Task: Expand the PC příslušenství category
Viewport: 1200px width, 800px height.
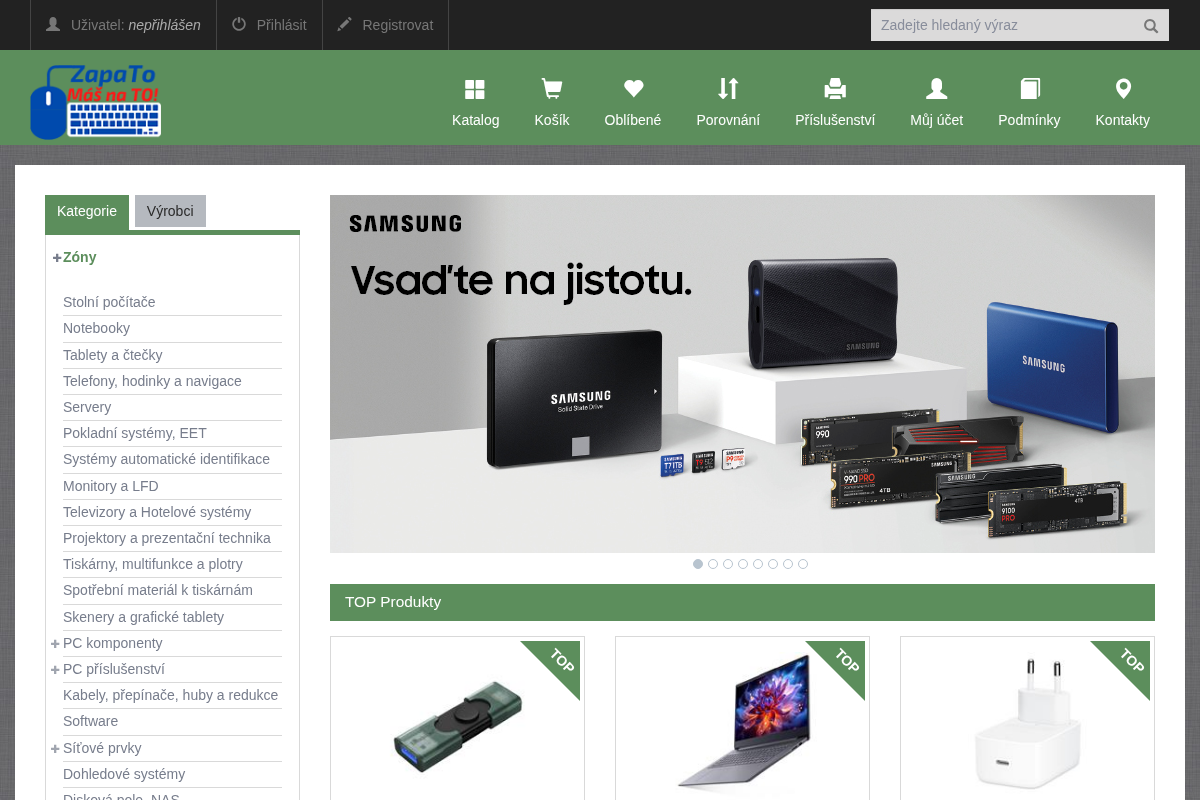Action: pos(56,670)
